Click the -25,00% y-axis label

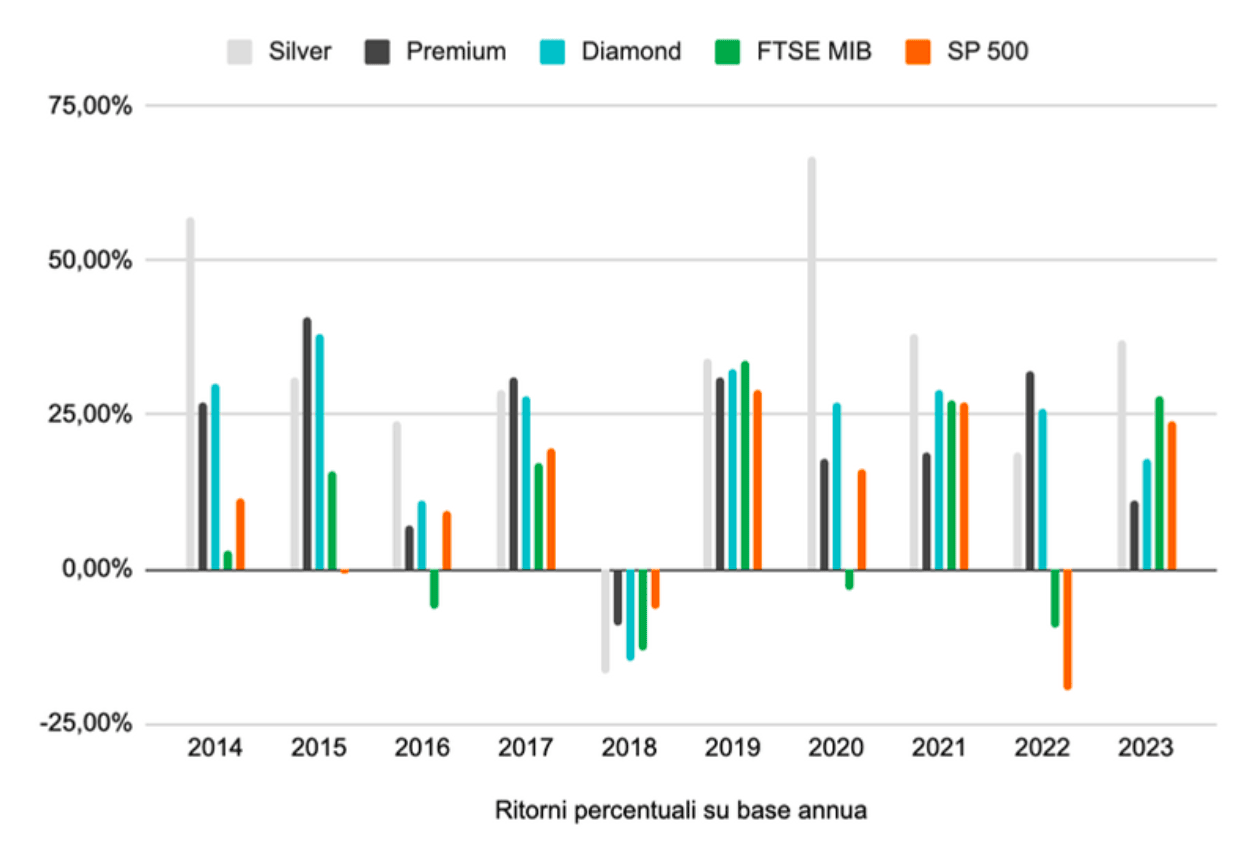[88, 724]
